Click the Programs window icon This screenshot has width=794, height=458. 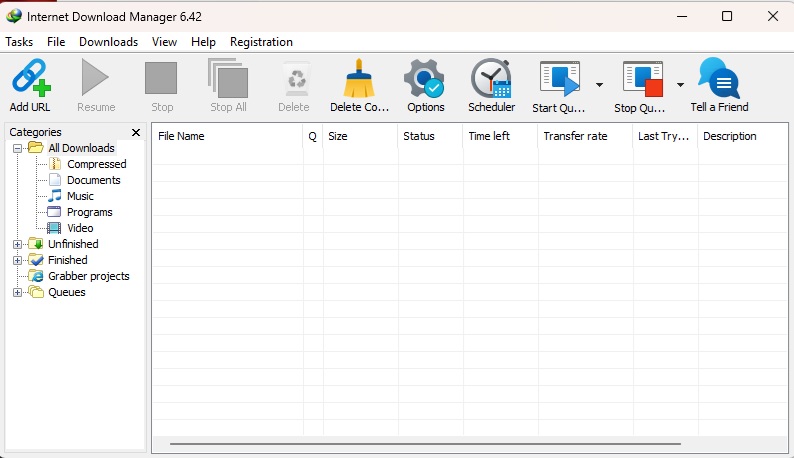pos(54,212)
